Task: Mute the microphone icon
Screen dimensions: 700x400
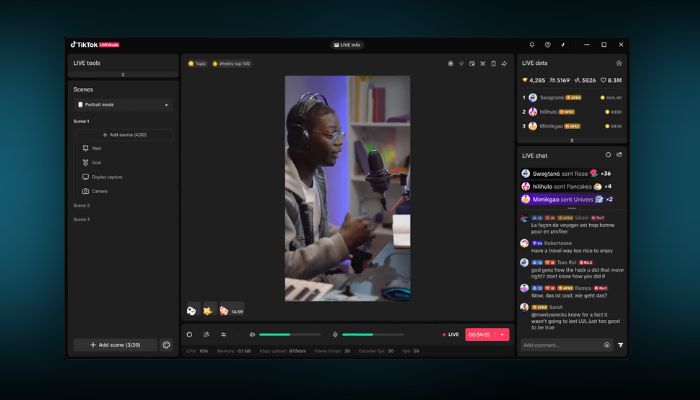Action: pos(334,334)
